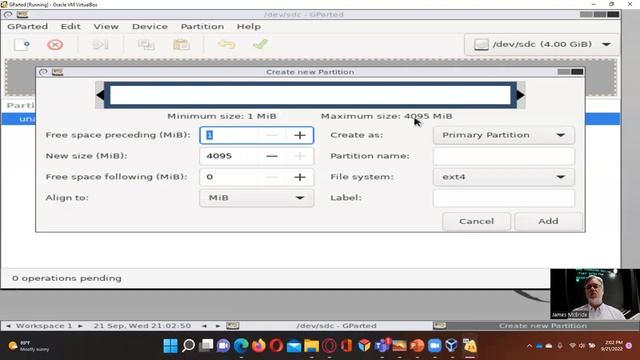Click the Resize/Move toolbar icon
The width and height of the screenshot is (640, 360).
click(x=100, y=44)
